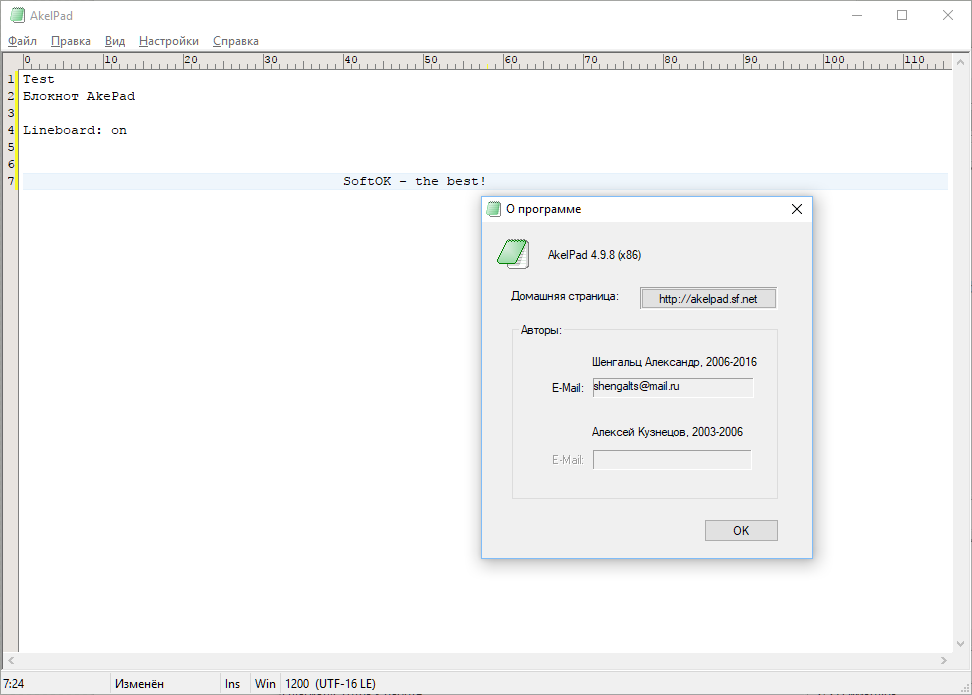
Task: Click the ruler mark 50
Action: (431, 60)
